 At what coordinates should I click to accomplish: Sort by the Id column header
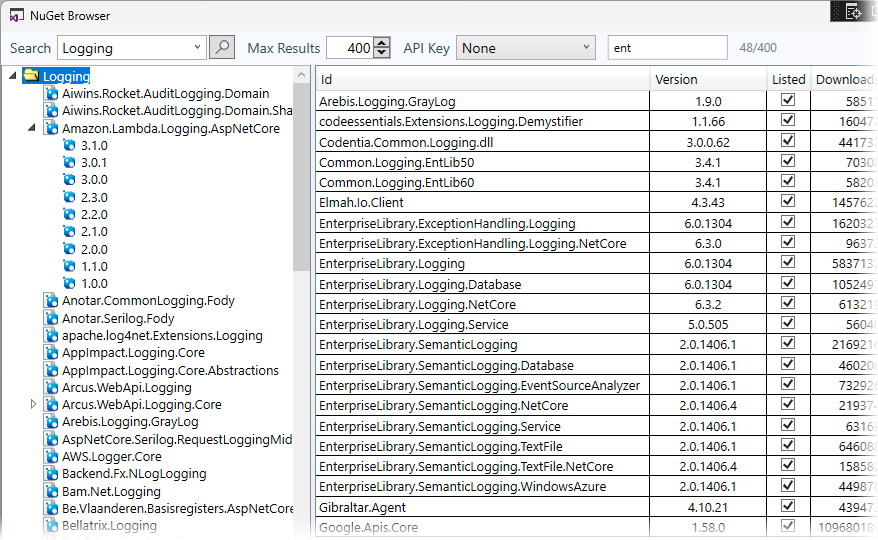point(483,79)
